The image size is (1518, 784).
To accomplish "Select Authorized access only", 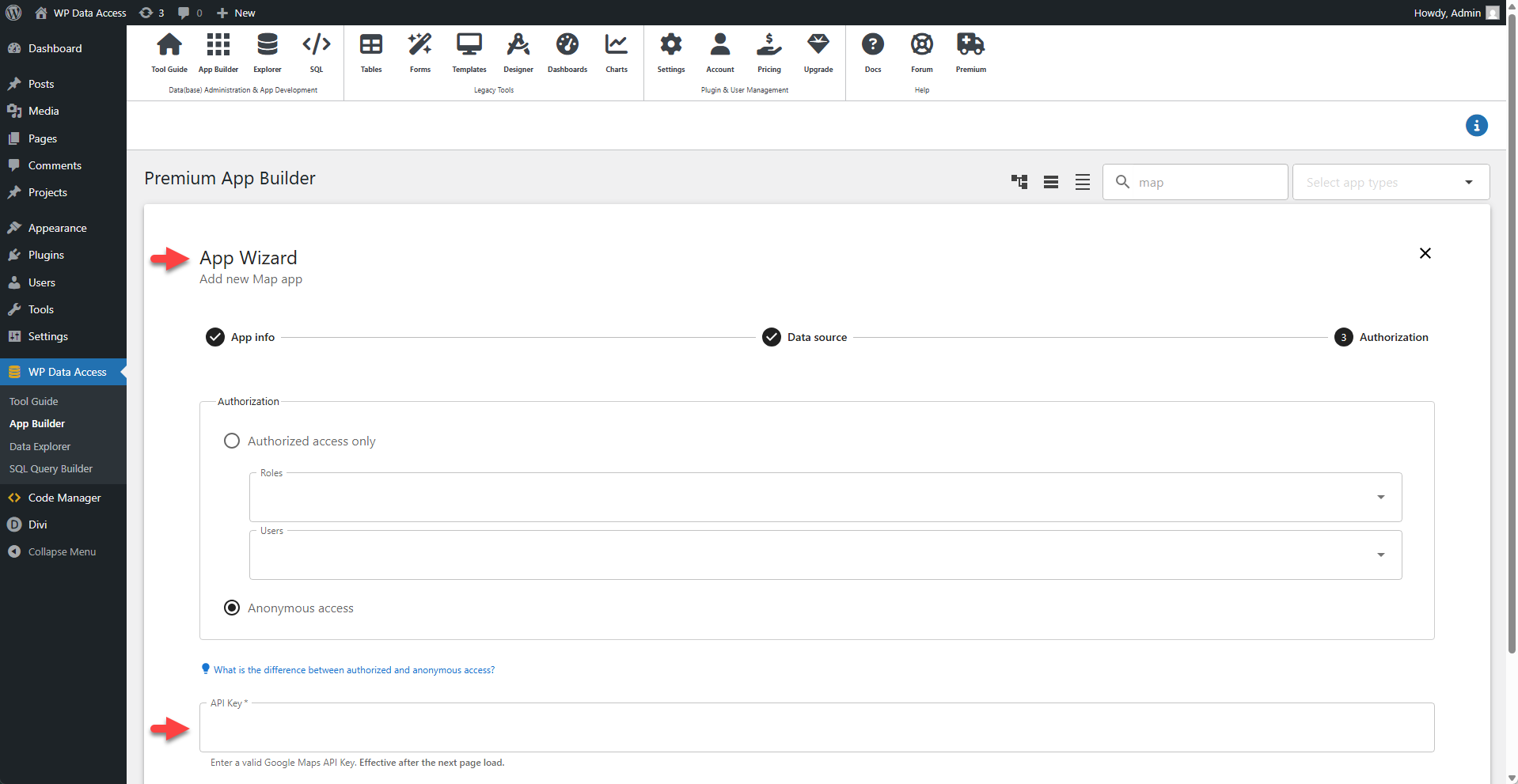I will pos(231,441).
